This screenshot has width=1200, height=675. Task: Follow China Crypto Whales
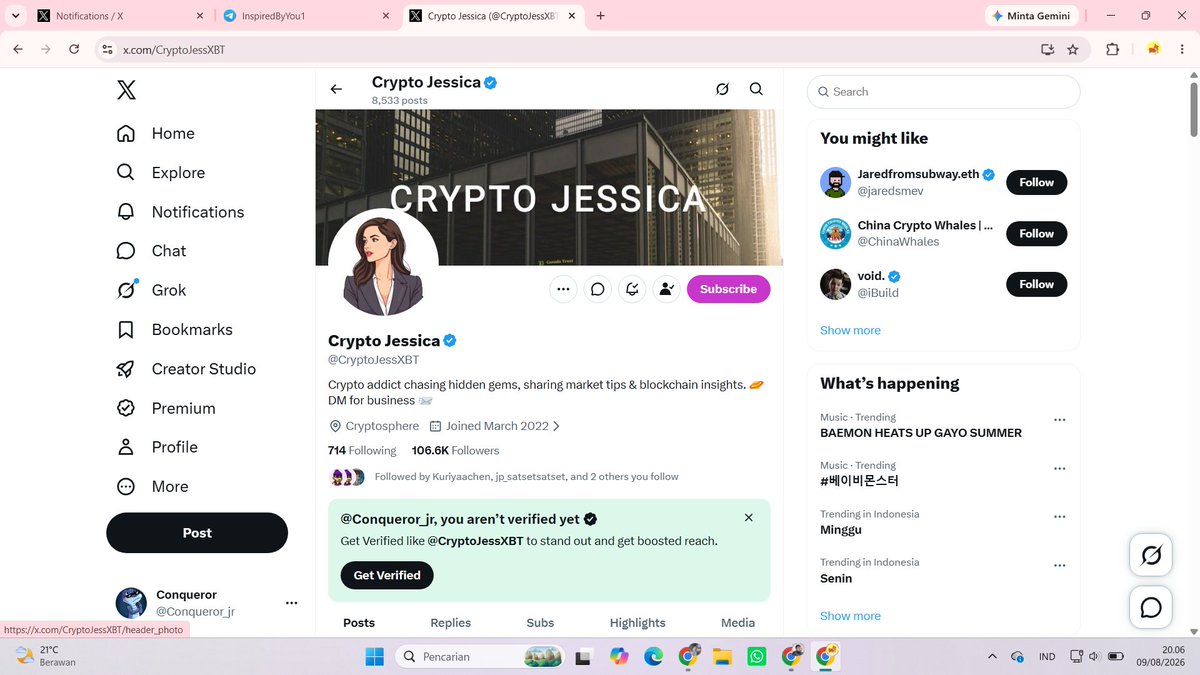1037,234
